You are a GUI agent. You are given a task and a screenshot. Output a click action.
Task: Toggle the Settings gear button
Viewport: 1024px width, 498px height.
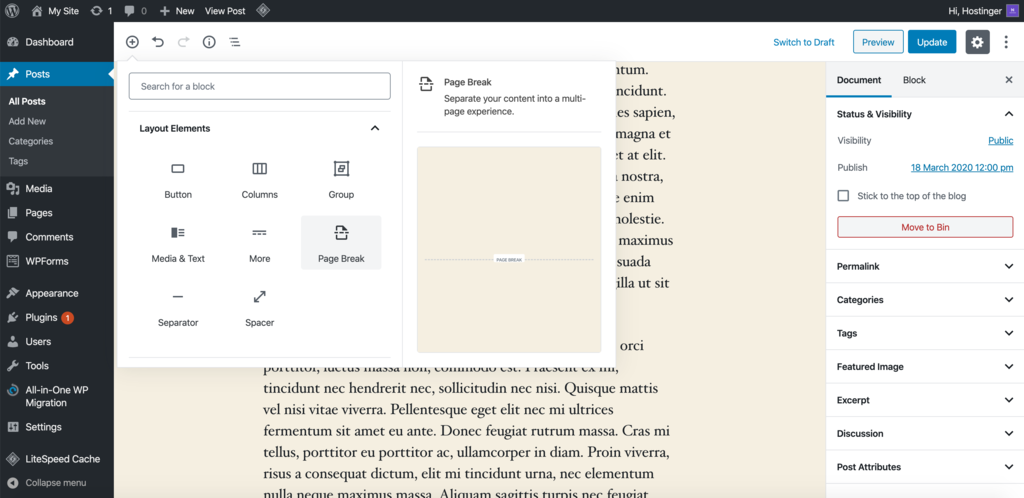coord(977,42)
